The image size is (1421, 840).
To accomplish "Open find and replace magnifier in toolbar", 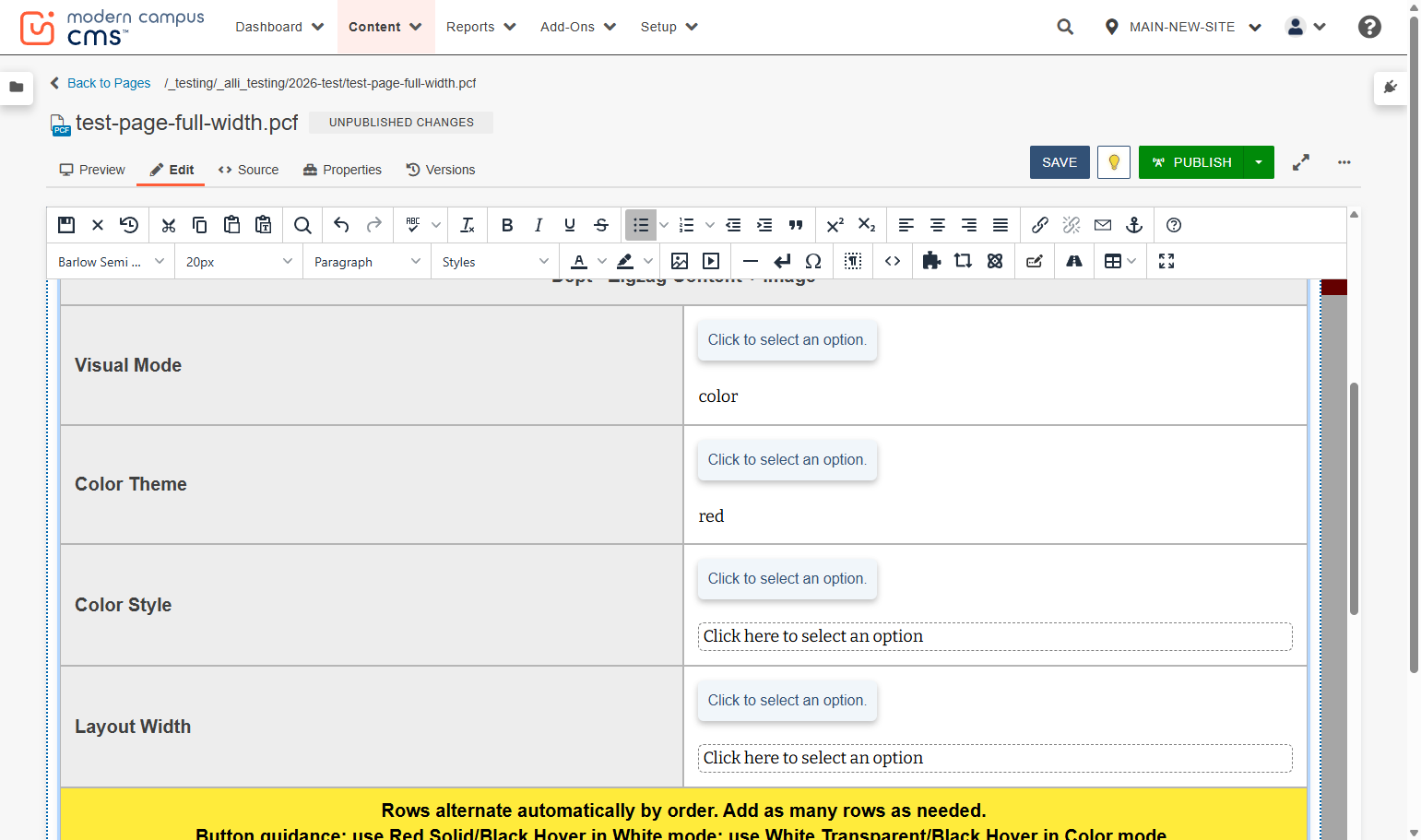I will pos(302,225).
